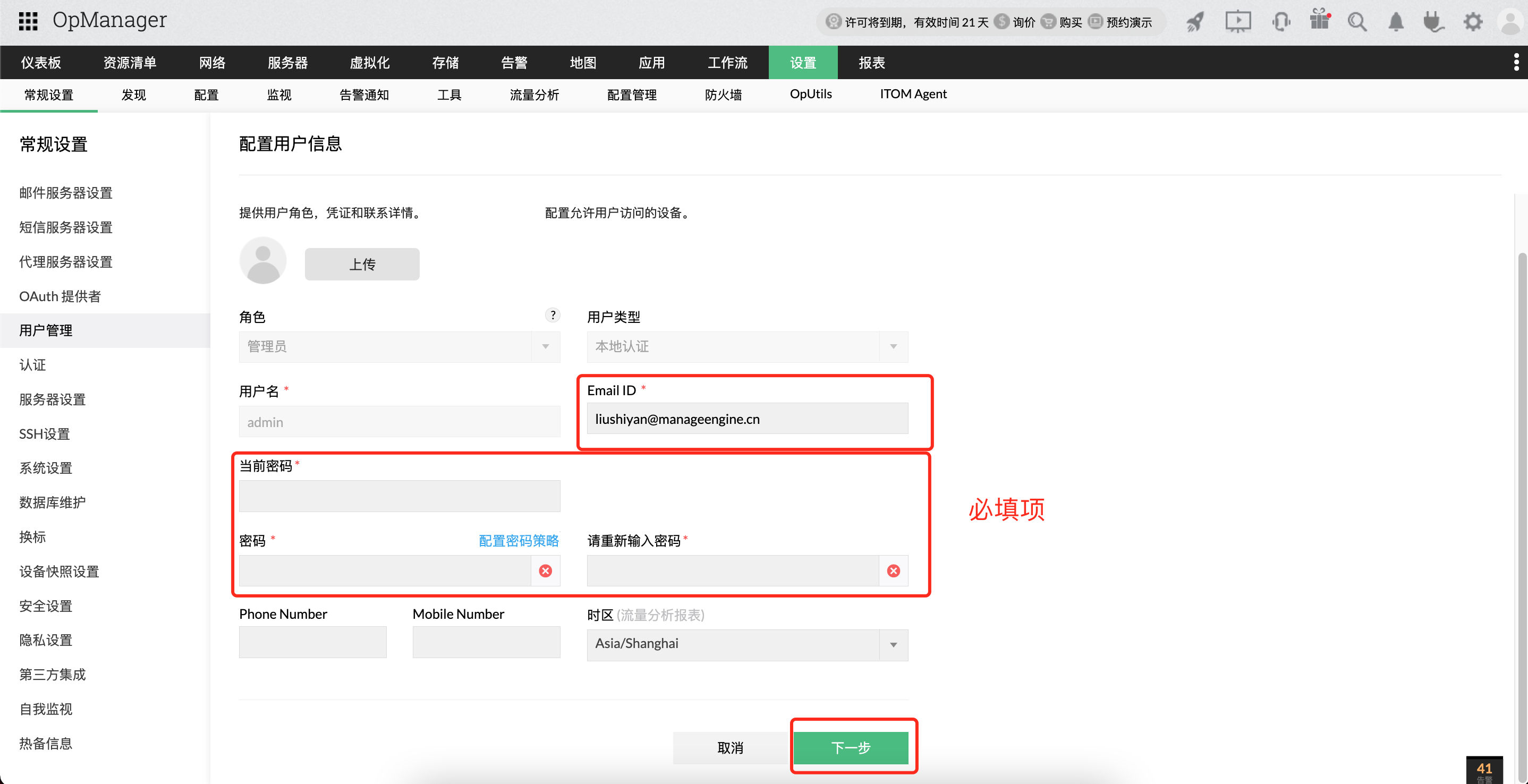Click the 上传 upload button
This screenshot has height=784, width=1528.
point(362,264)
